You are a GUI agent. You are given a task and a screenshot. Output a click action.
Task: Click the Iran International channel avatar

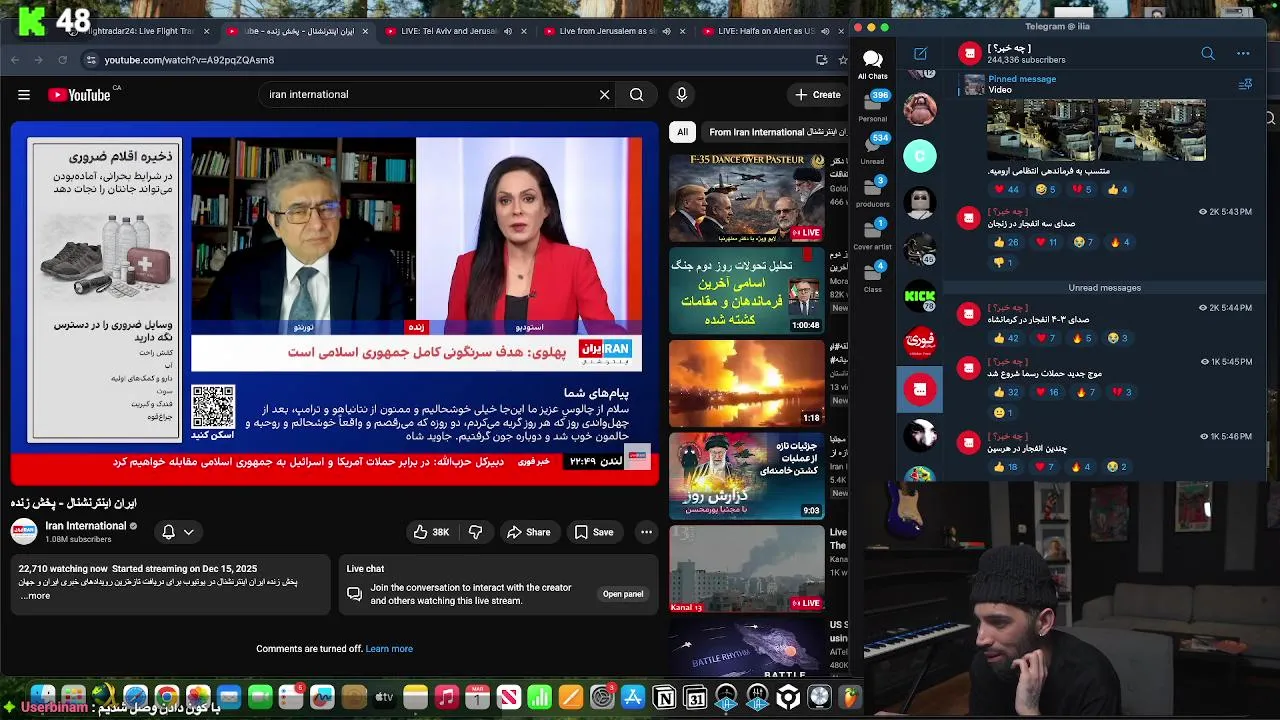click(x=24, y=532)
